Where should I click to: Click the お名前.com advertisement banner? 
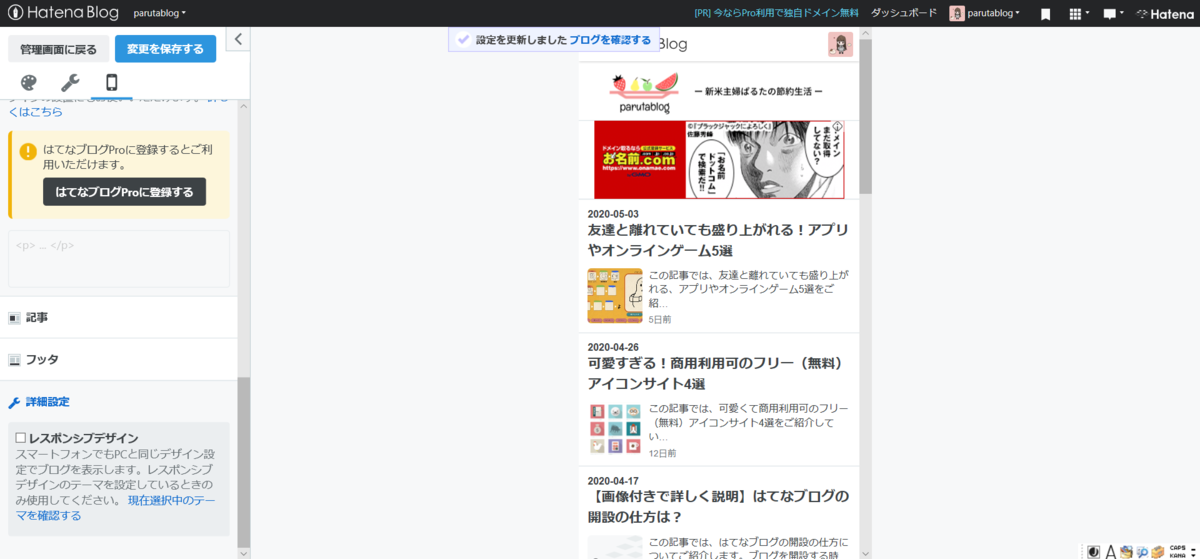click(718, 160)
